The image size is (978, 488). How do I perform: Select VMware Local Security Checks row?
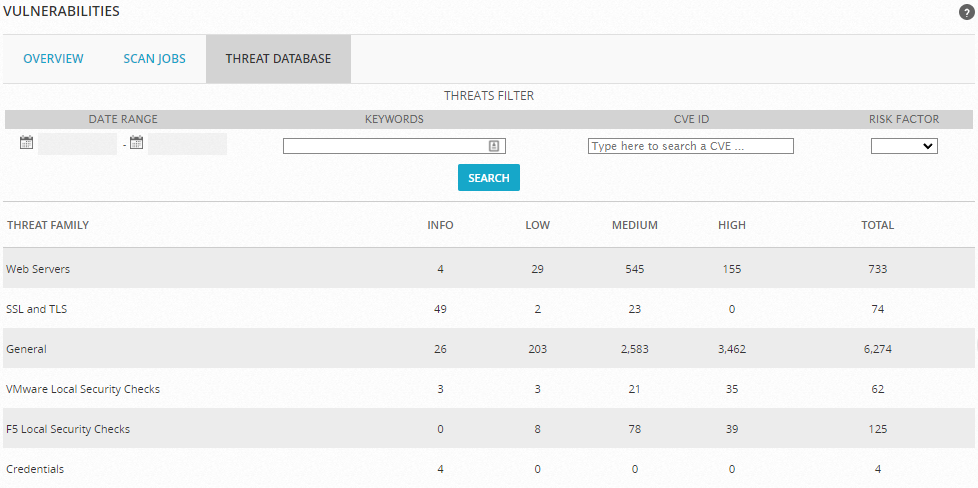click(489, 389)
